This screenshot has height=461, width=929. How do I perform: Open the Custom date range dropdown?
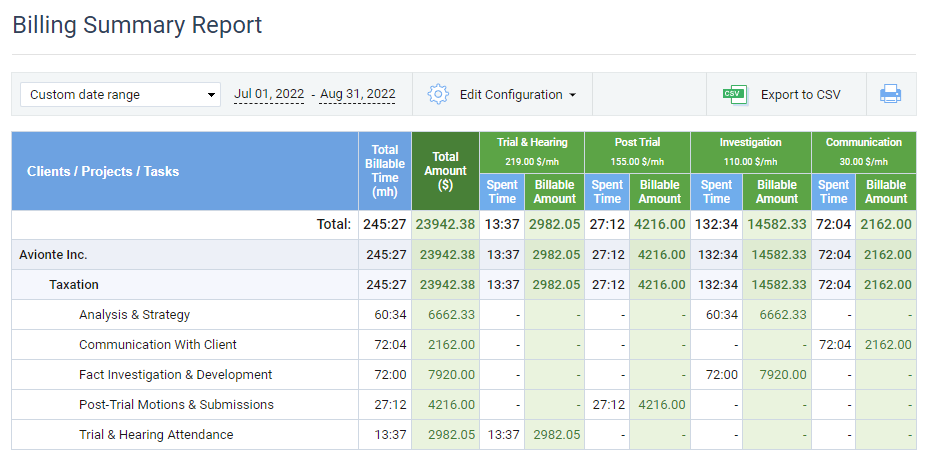click(x=120, y=95)
